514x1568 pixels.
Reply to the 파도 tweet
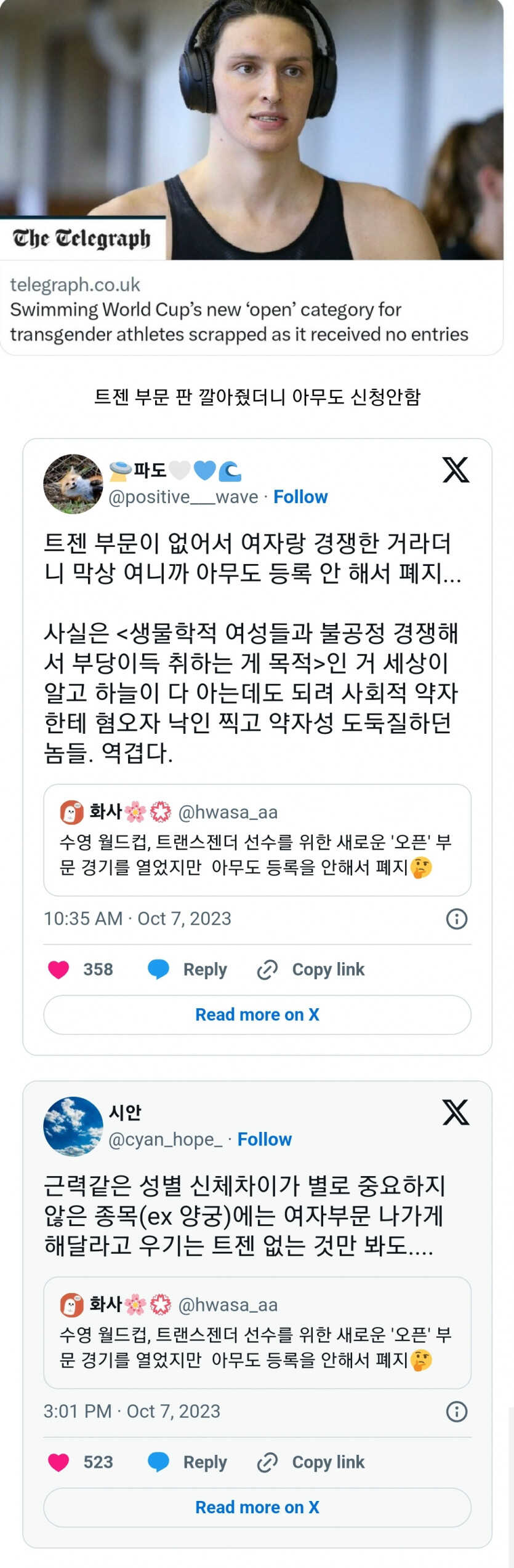pos(188,969)
